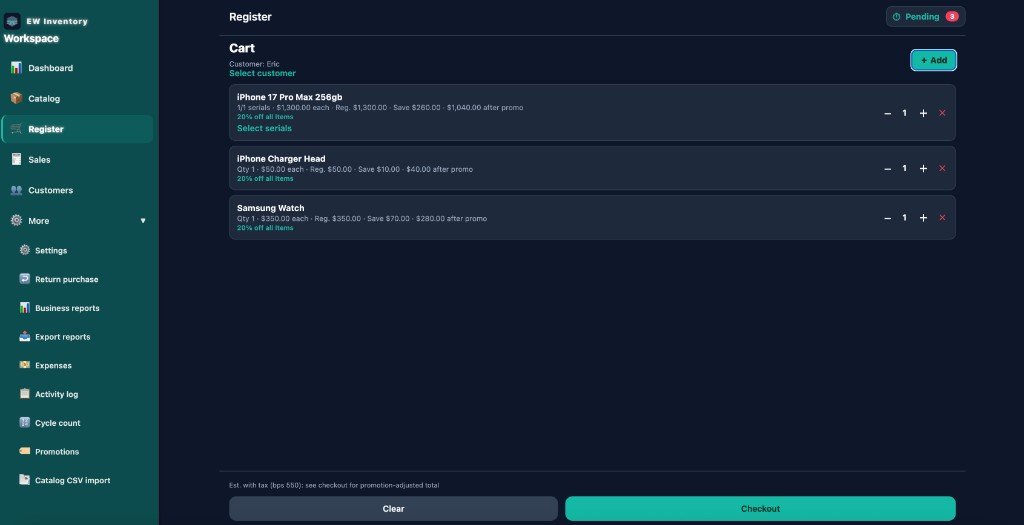Open the Customers page
Image resolution: width=1024 pixels, height=525 pixels.
[x=78, y=190]
